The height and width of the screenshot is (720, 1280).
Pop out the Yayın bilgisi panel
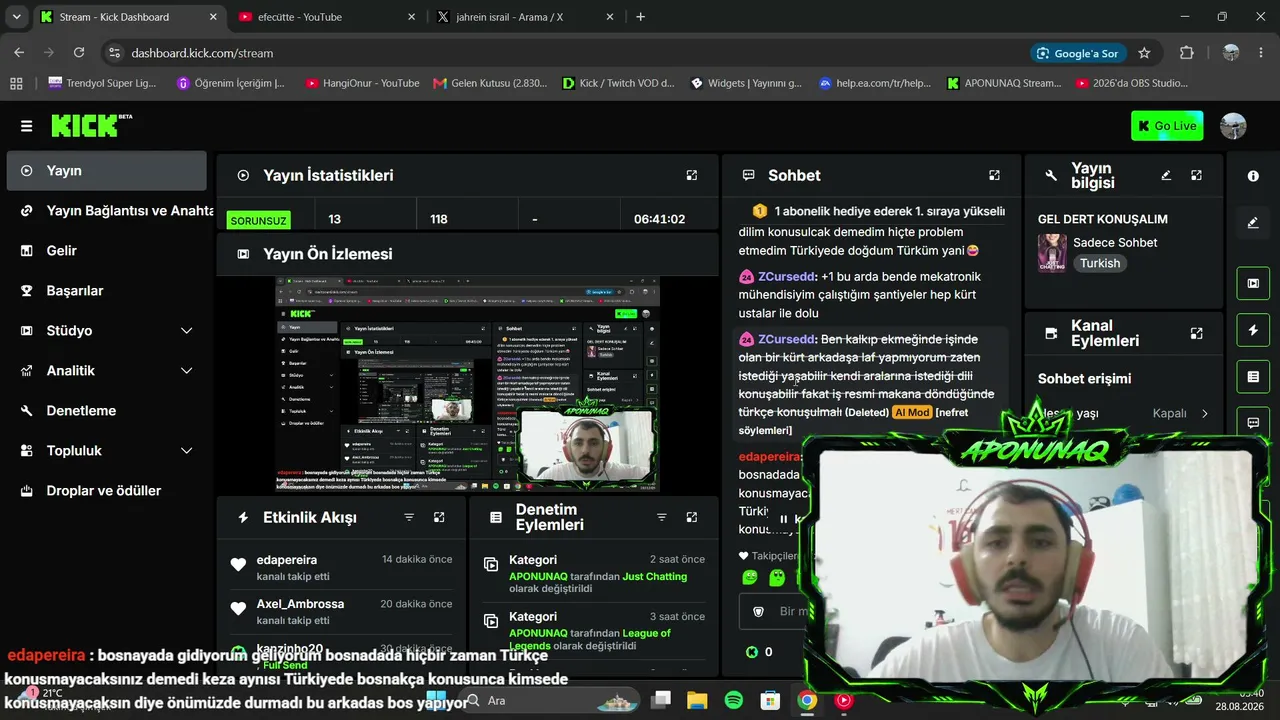click(x=1196, y=175)
